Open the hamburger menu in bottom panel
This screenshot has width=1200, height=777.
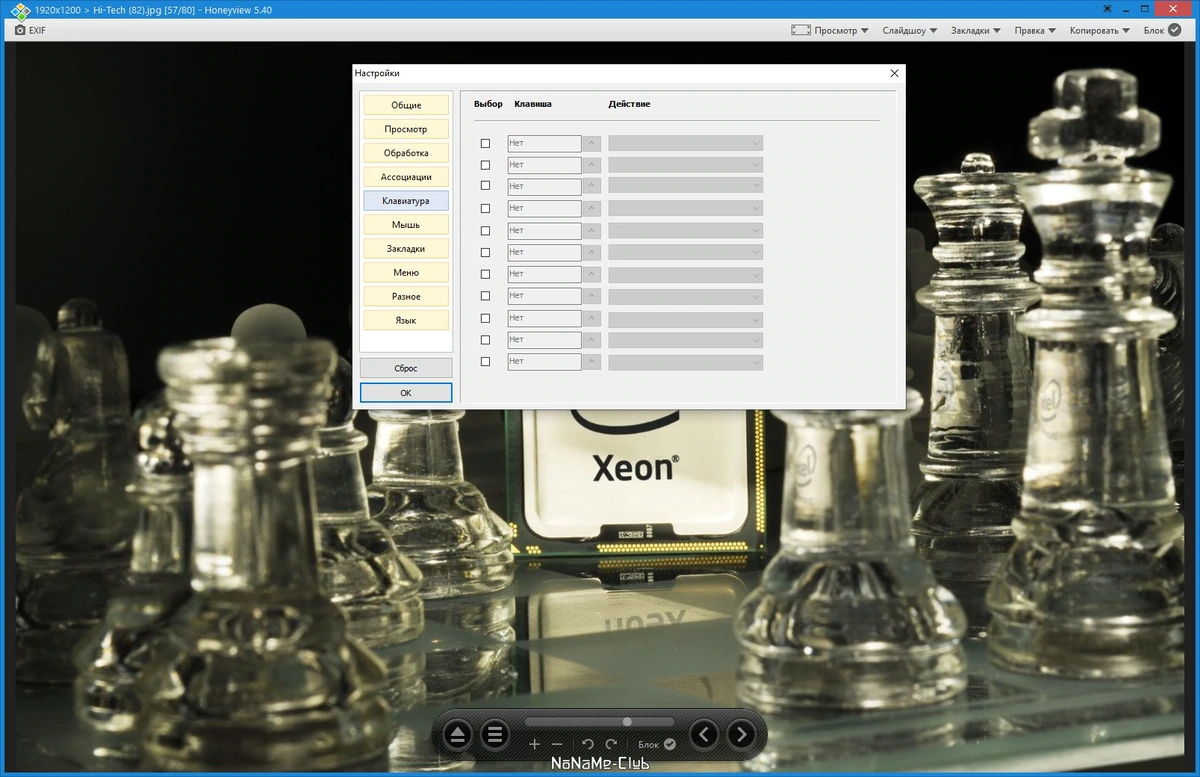[494, 735]
